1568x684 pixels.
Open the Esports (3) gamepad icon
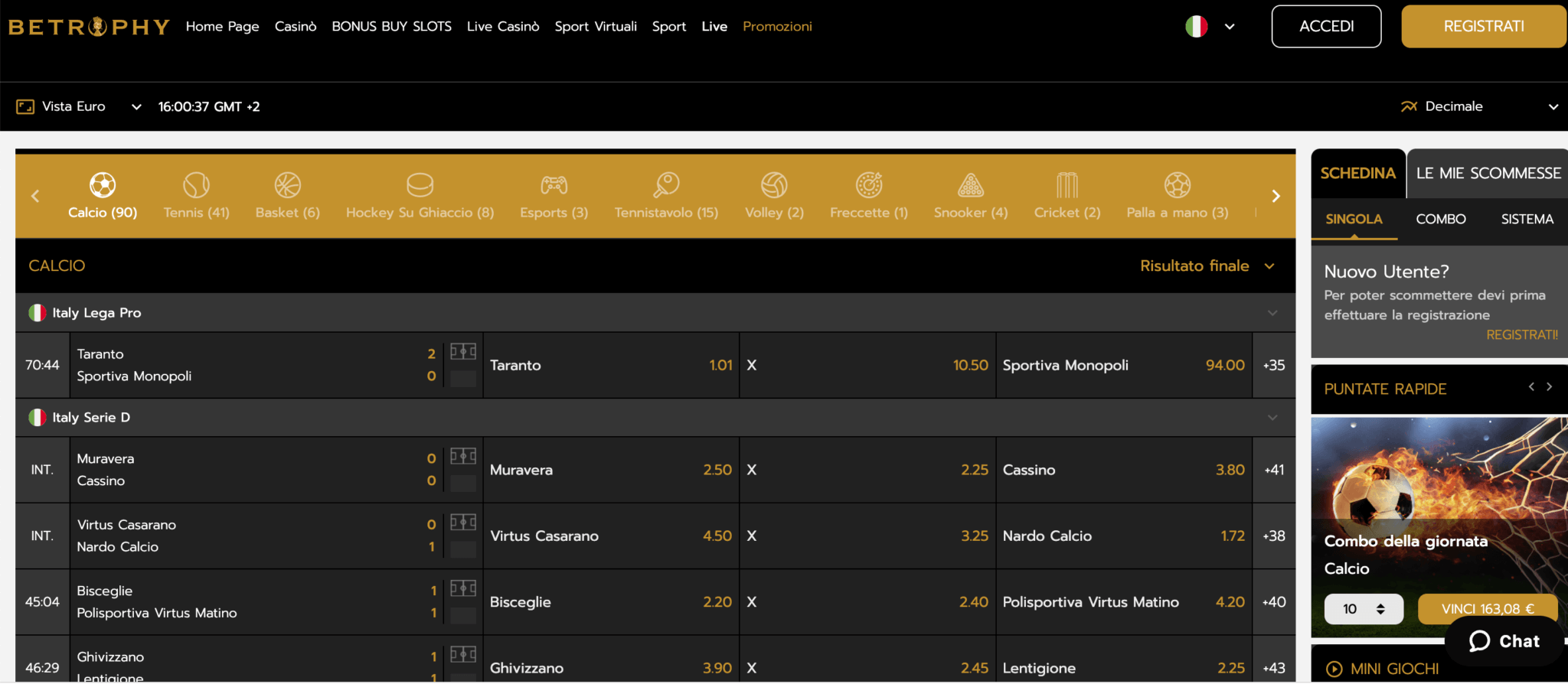pos(554,184)
